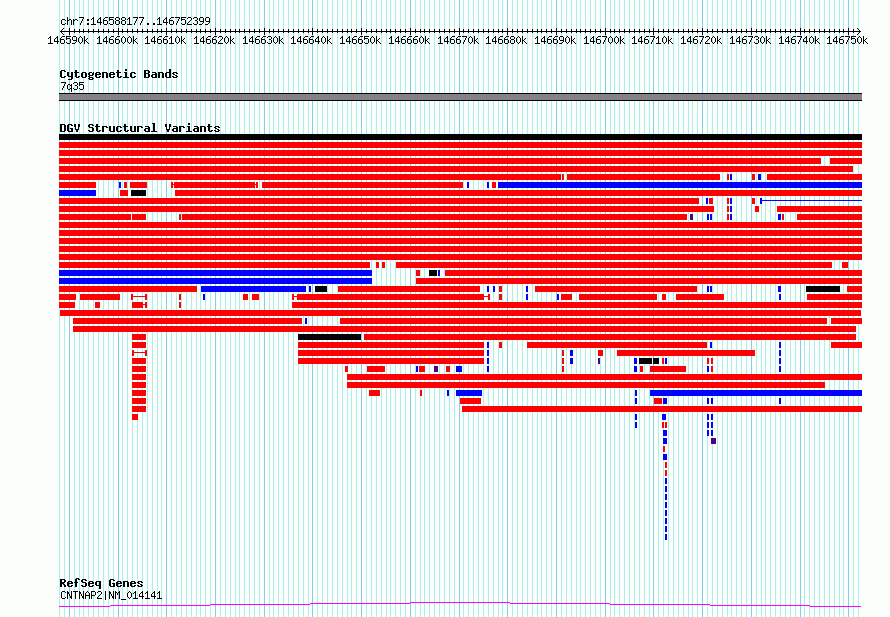Select the Cytogenetic Bands track title
This screenshot has width=890, height=617.
click(119, 74)
